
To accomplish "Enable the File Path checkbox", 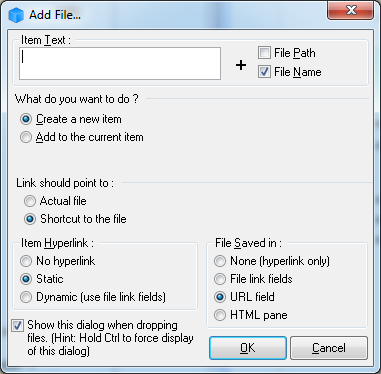I will pyautogui.click(x=264, y=53).
